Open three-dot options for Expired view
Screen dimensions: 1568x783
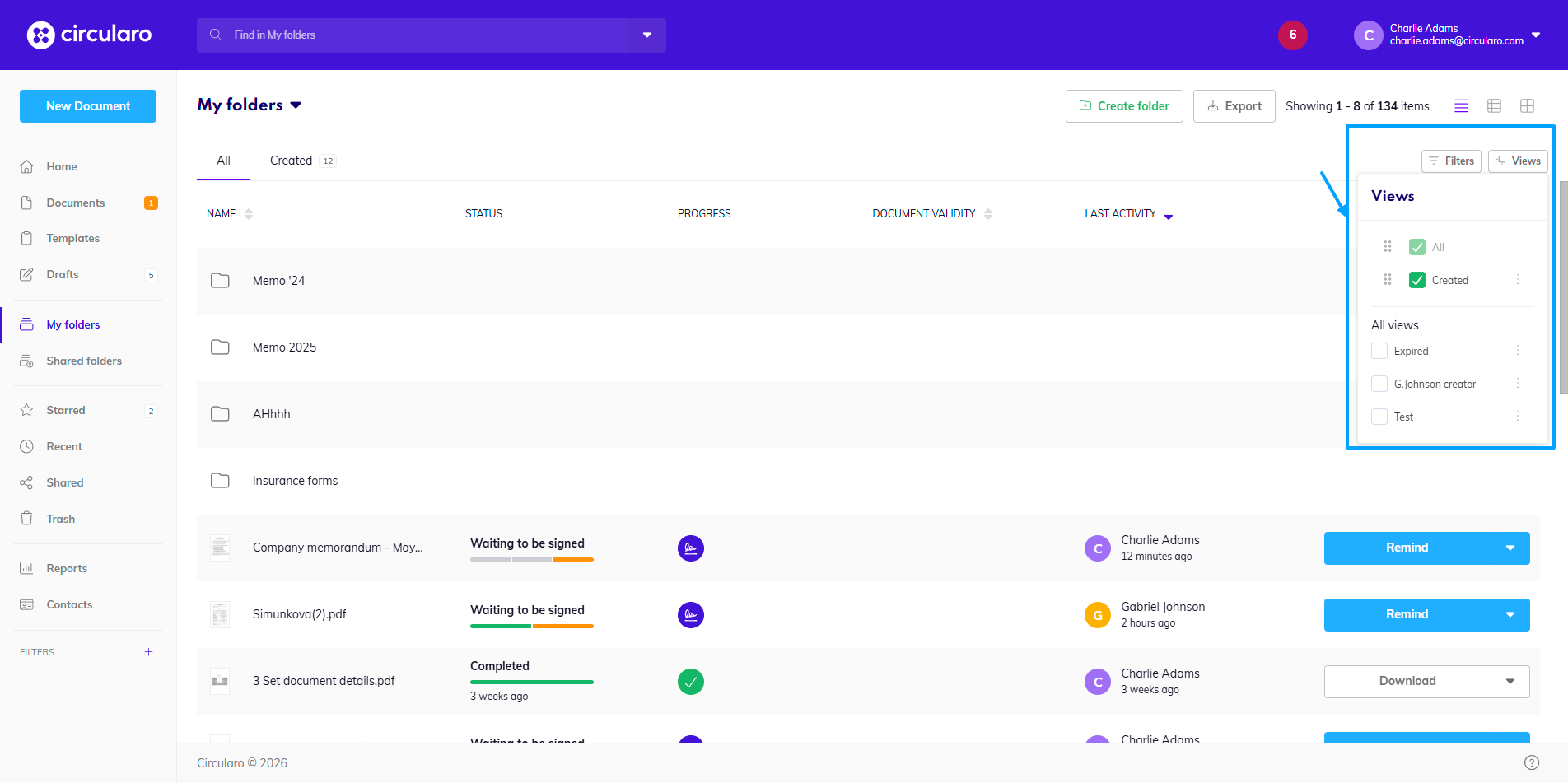(1517, 351)
